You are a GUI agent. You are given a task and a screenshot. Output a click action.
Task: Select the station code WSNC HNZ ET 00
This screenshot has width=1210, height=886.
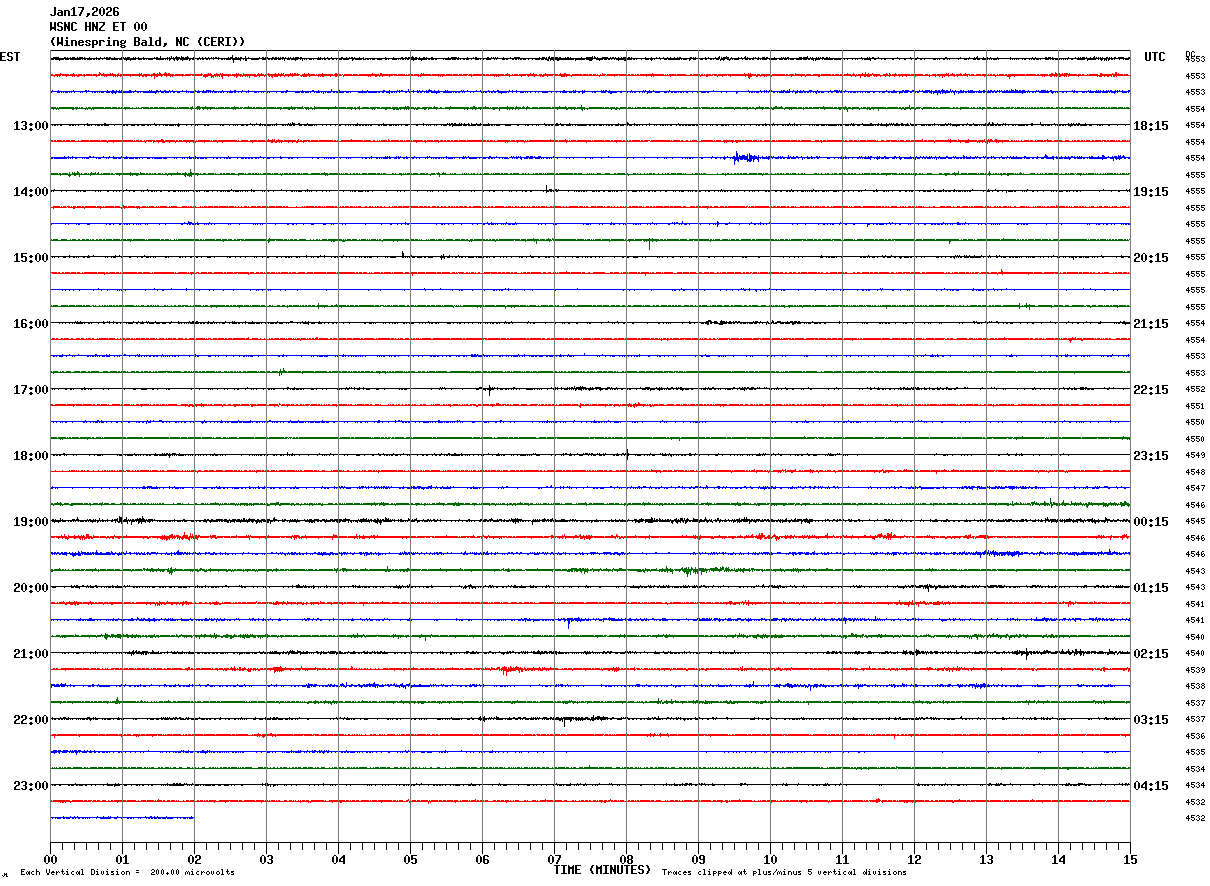coord(98,27)
